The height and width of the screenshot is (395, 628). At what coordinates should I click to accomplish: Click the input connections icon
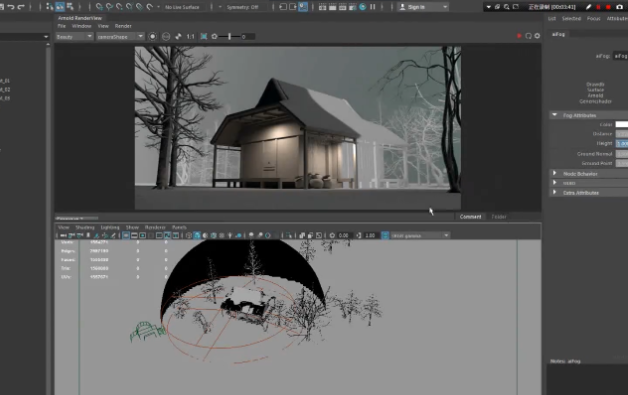283,7
